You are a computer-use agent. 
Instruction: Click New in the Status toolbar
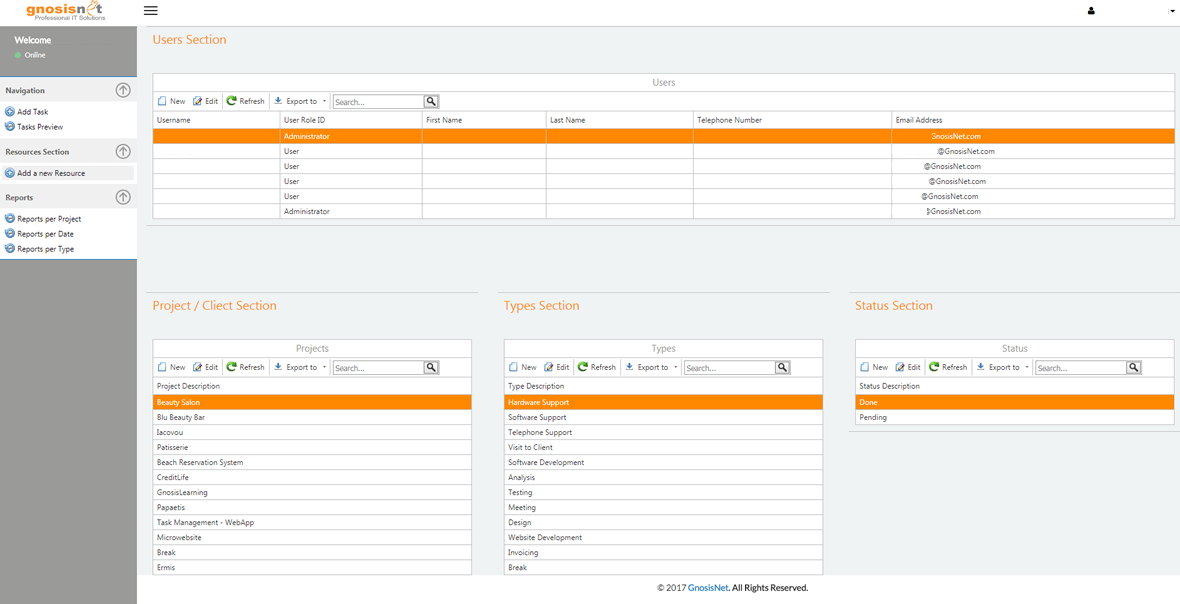pyautogui.click(x=874, y=368)
